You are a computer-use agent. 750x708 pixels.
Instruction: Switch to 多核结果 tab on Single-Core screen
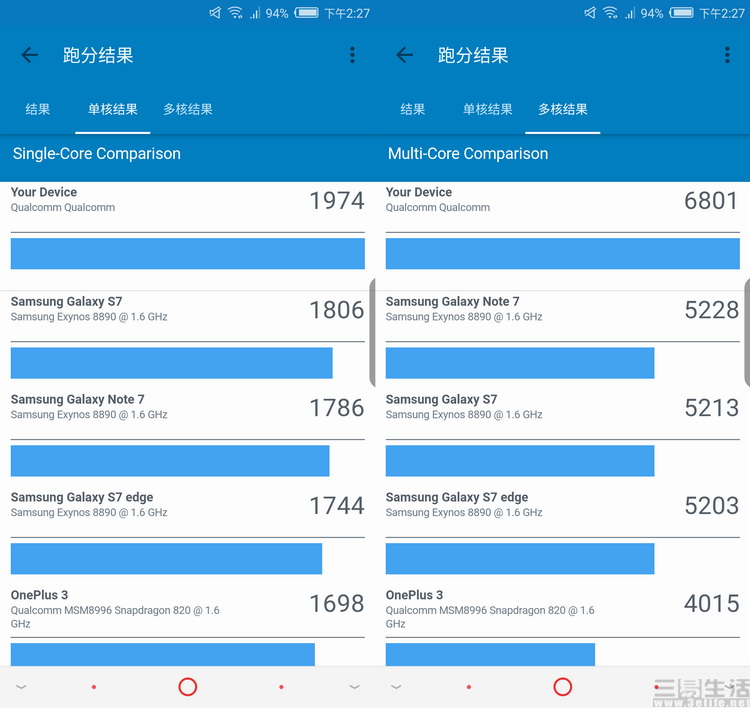(188, 109)
